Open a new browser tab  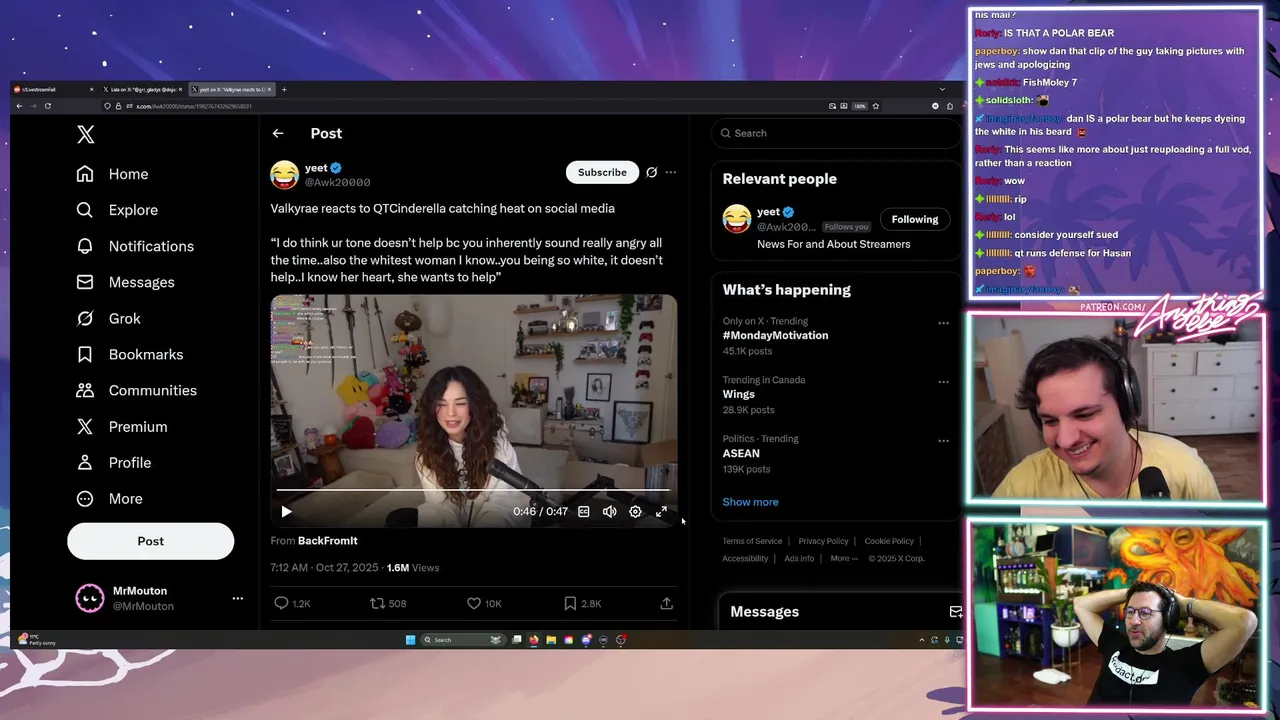click(284, 89)
